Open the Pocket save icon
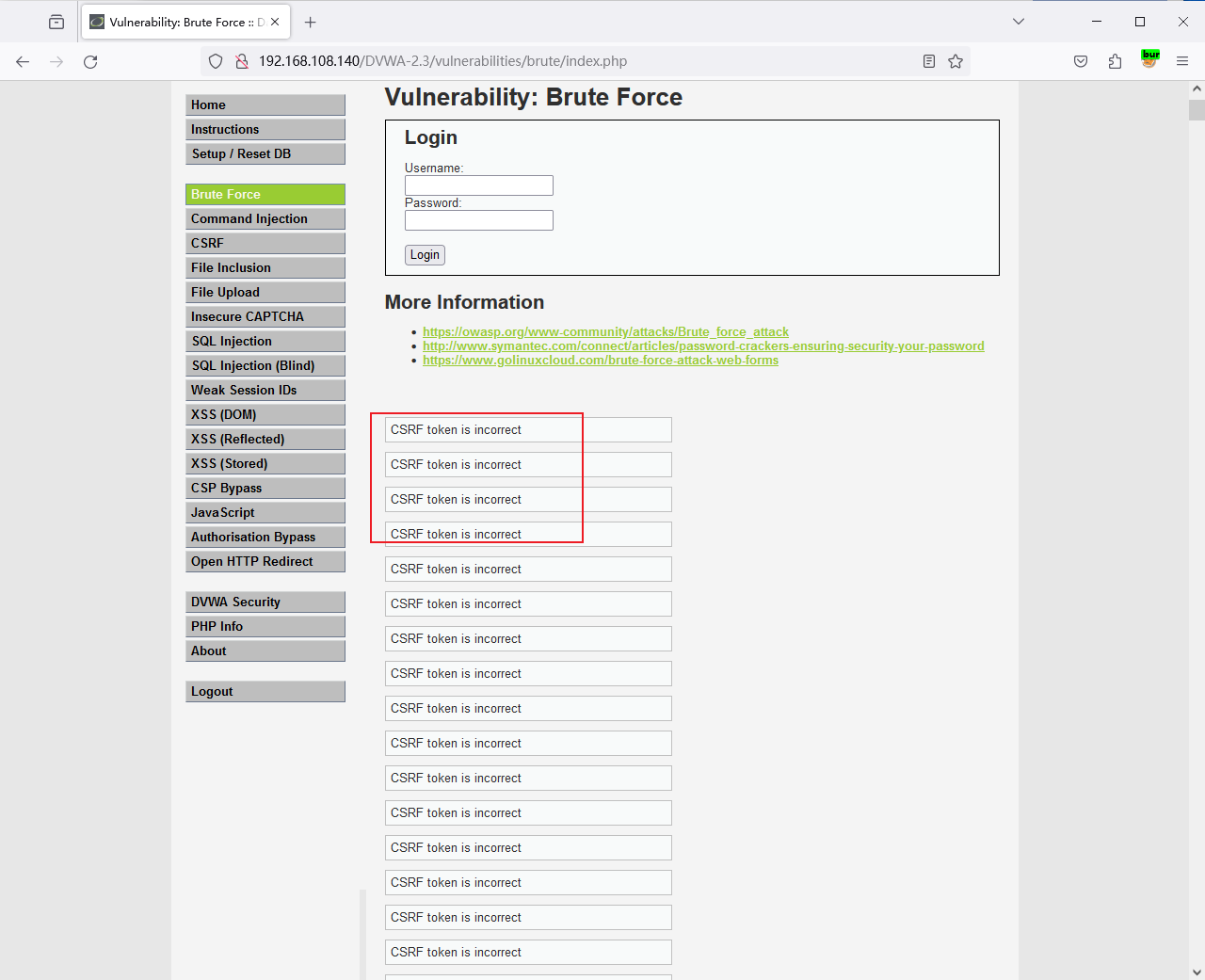 [x=1081, y=61]
